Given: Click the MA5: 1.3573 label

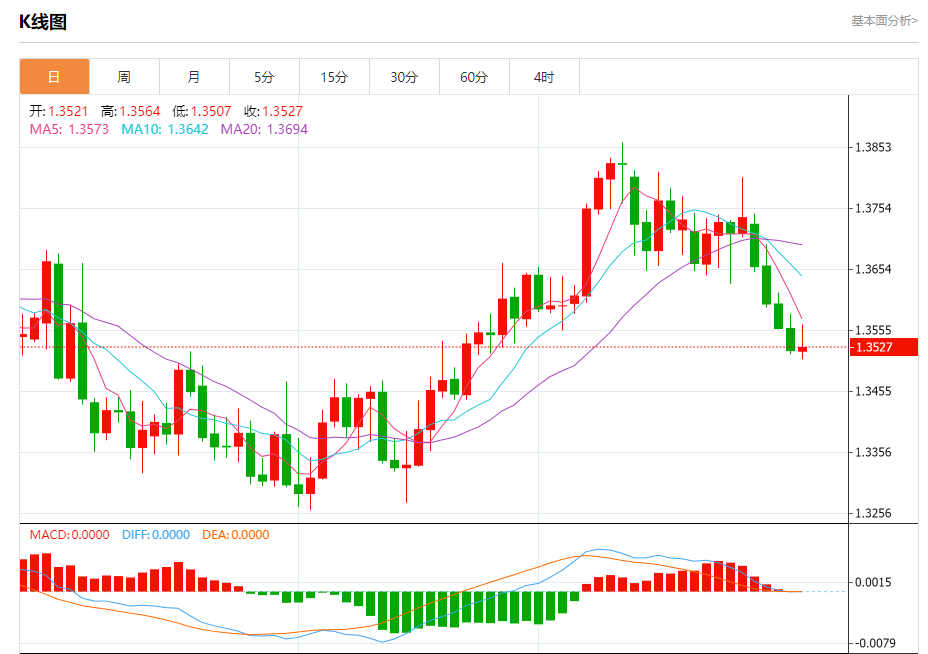Looking at the screenshot, I should click(69, 129).
